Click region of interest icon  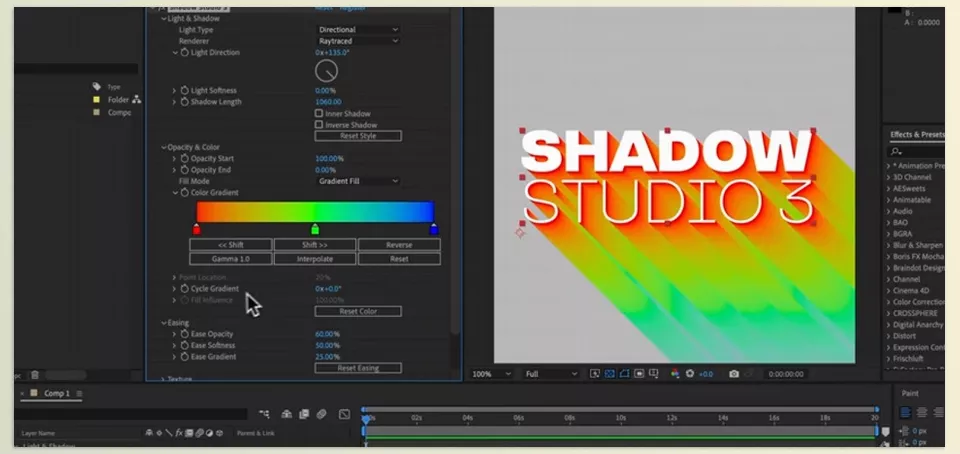click(x=639, y=373)
